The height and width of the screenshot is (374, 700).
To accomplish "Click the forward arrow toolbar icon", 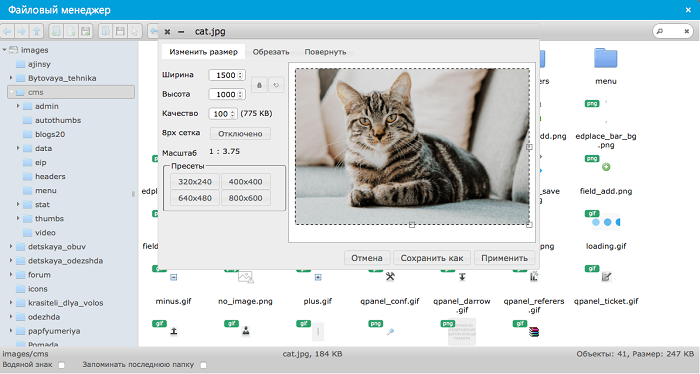I will coord(21,31).
